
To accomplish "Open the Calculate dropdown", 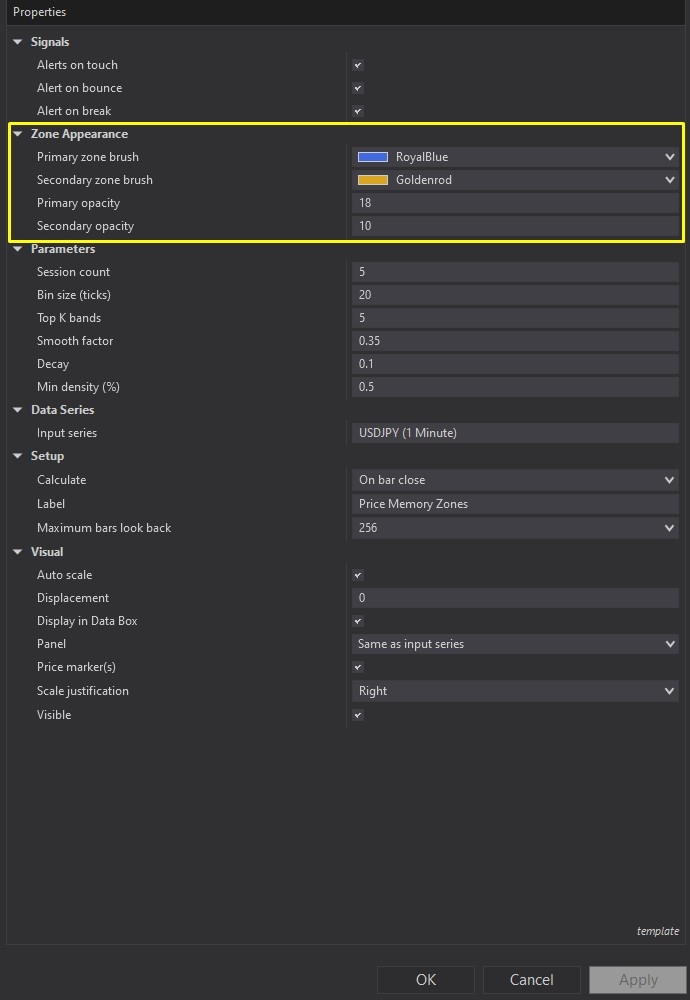I will click(x=669, y=480).
